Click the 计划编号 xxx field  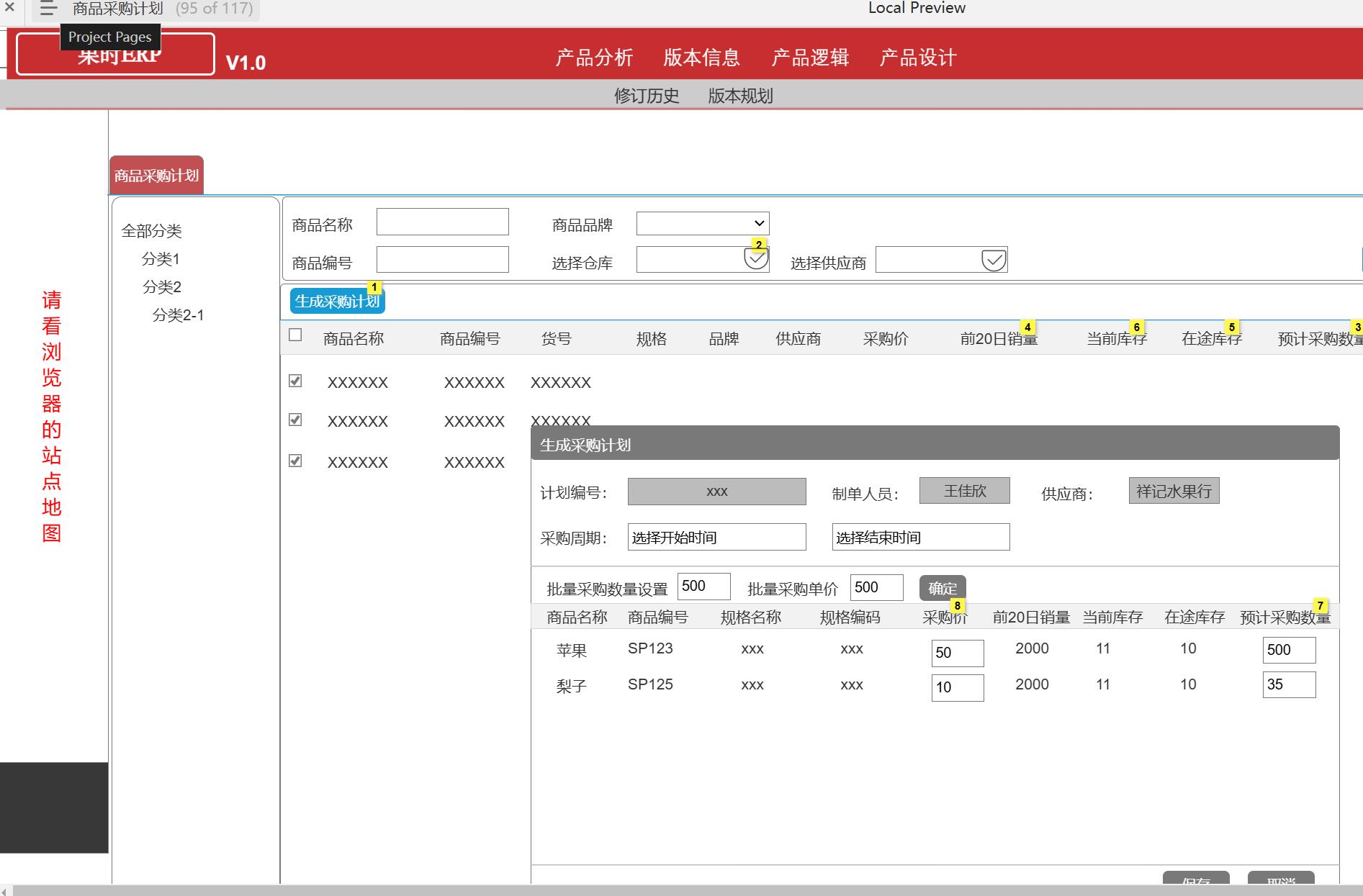point(717,492)
